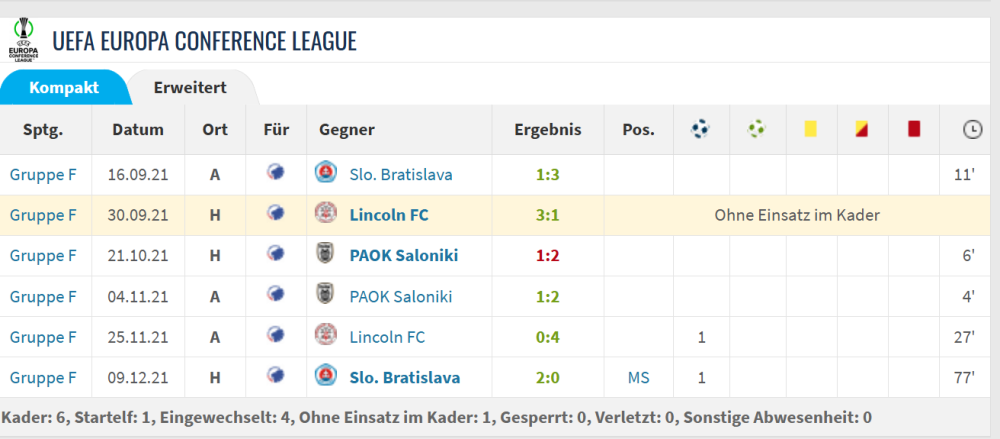Click the red card icon header
Viewport: 1000px width, 439px height.
point(913,129)
